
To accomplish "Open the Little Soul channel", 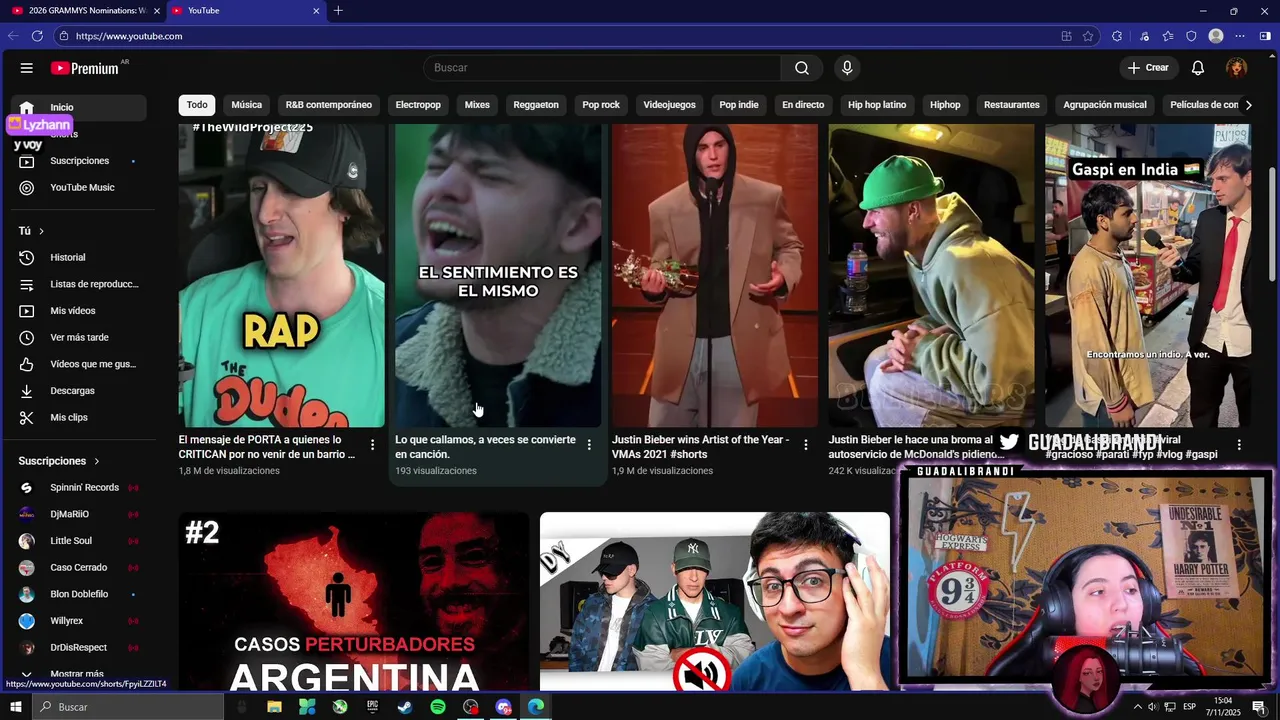I will coord(80,541).
